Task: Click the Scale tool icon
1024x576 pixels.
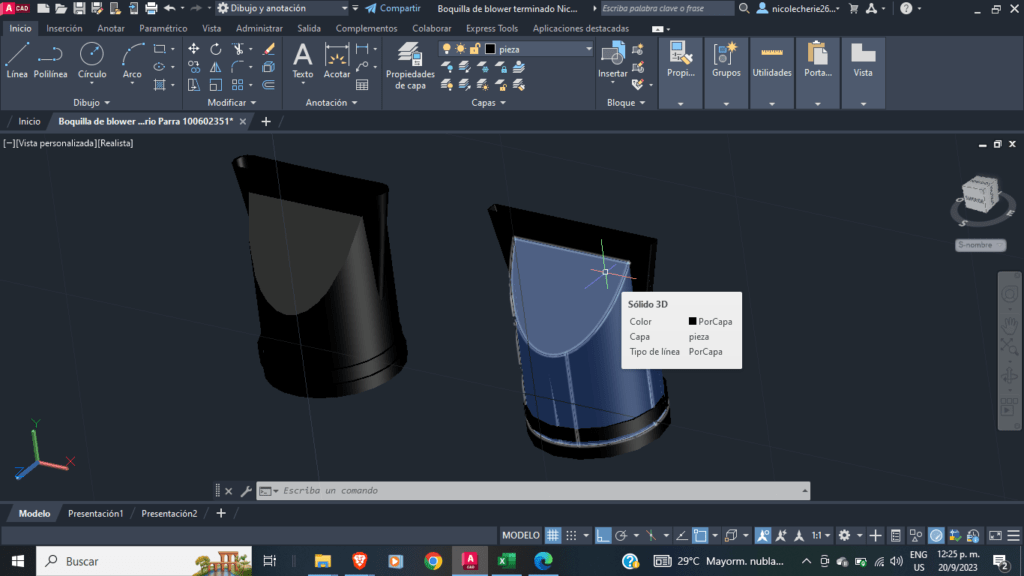Action: 216,85
